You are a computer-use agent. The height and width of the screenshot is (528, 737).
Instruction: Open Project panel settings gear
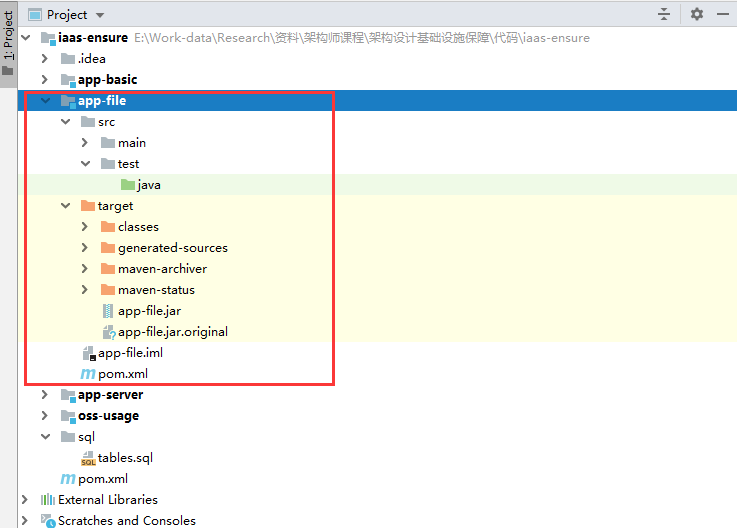pyautogui.click(x=697, y=14)
